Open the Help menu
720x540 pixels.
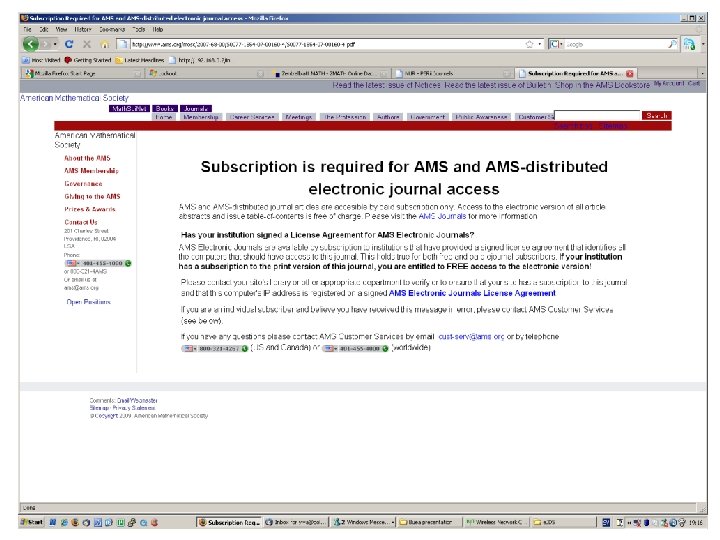click(158, 29)
